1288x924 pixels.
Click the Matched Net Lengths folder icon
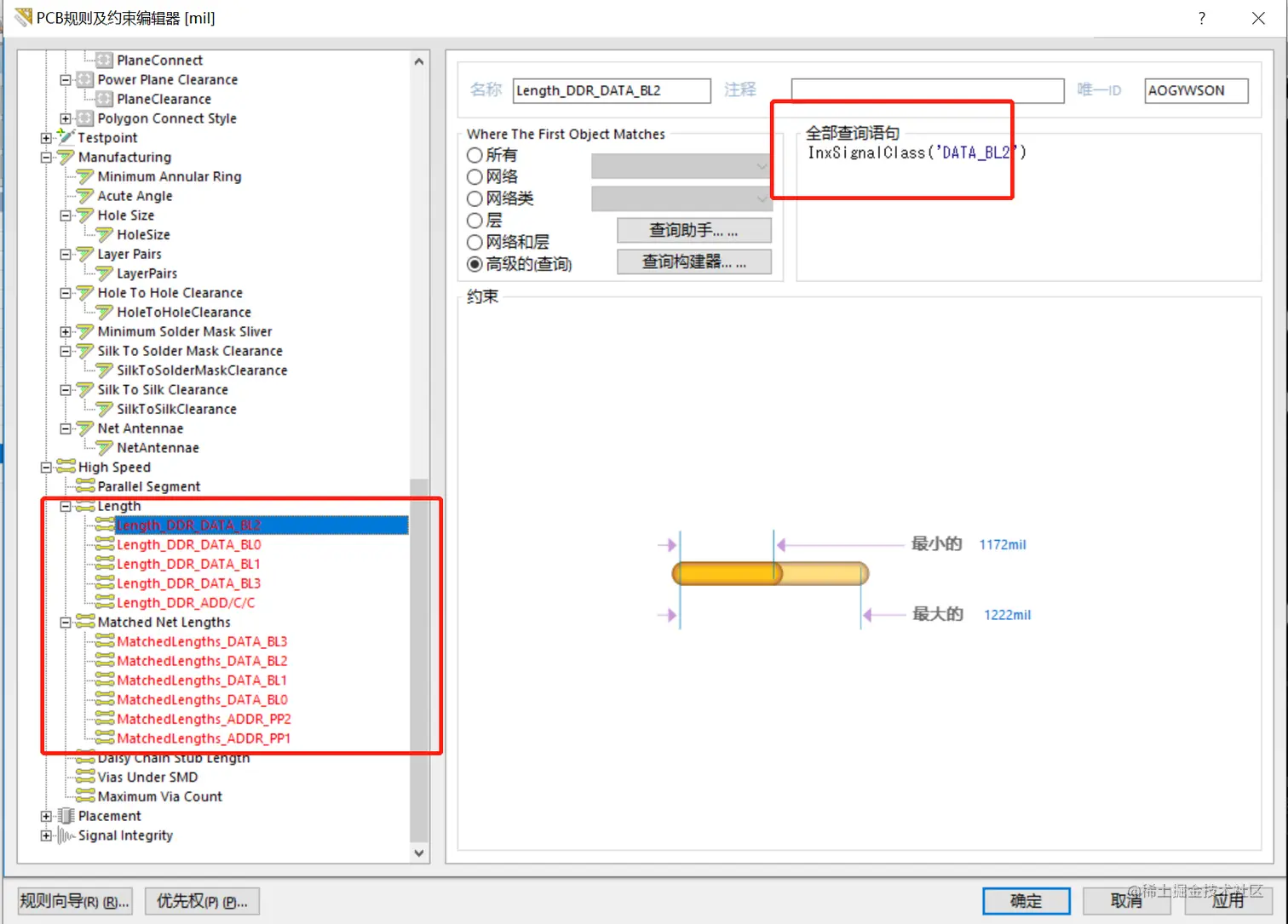pos(85,622)
